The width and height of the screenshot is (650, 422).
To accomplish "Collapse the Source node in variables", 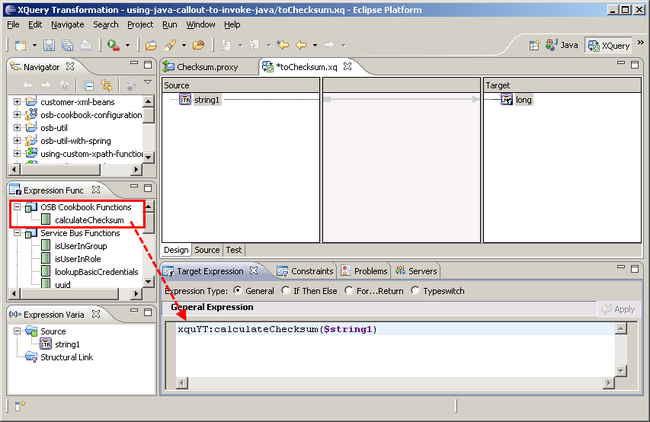I will coord(17,331).
